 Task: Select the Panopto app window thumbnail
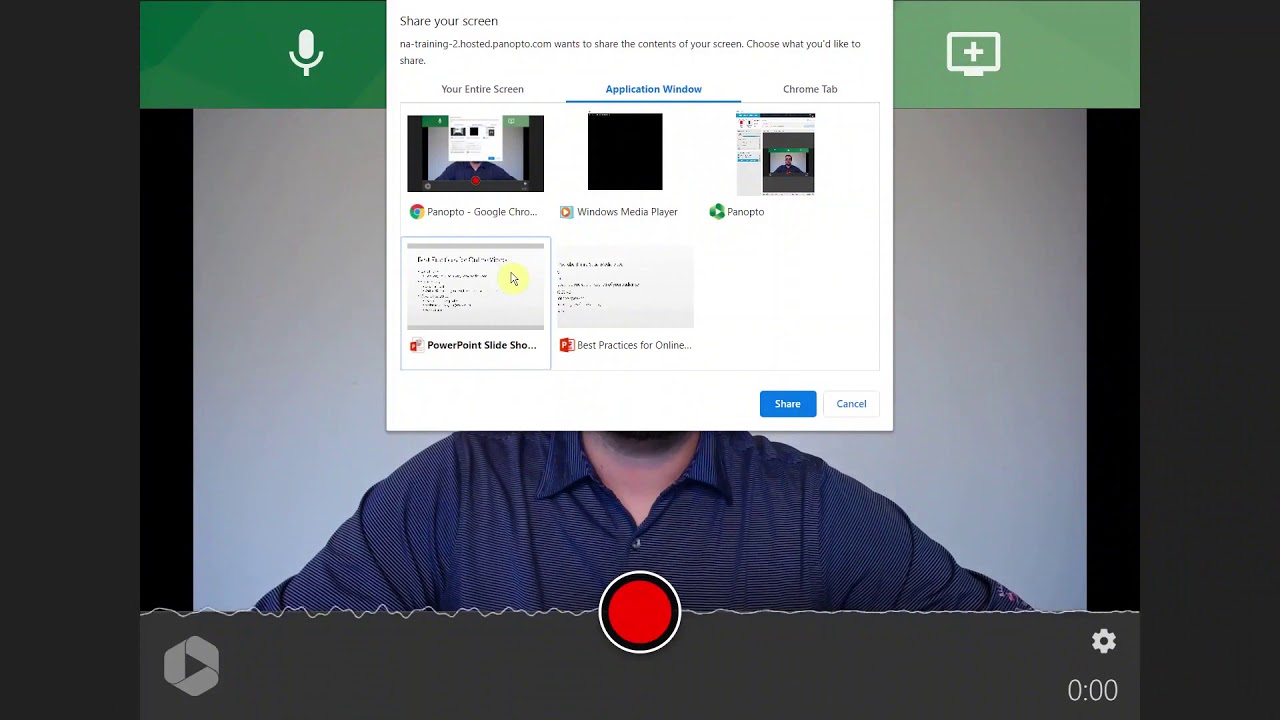(775, 154)
